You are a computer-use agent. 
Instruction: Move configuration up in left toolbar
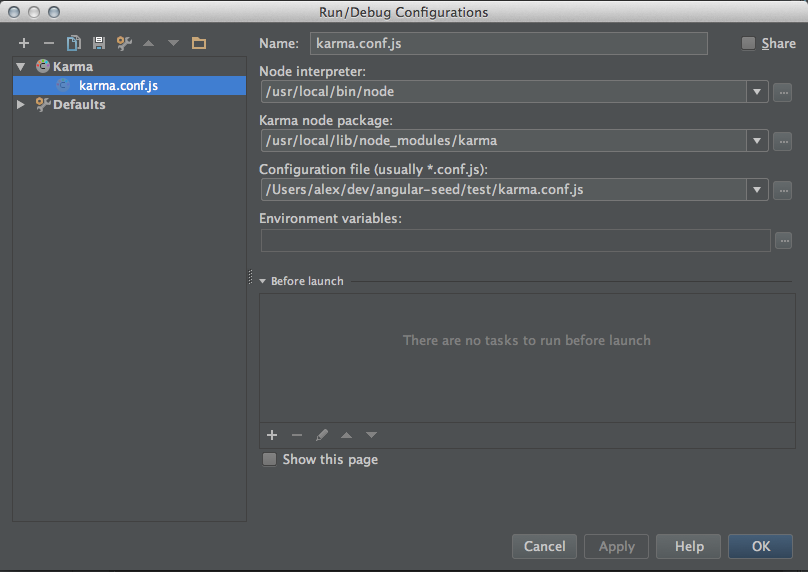pos(148,43)
